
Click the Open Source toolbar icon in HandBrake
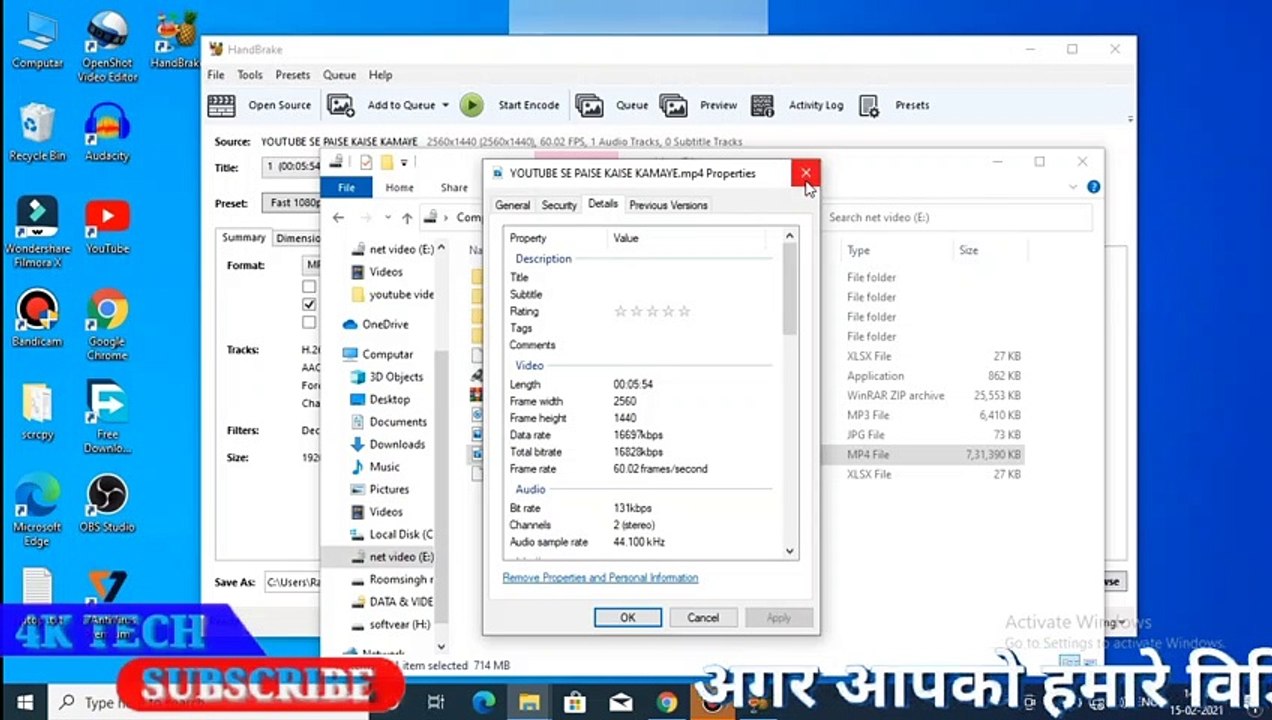point(221,105)
